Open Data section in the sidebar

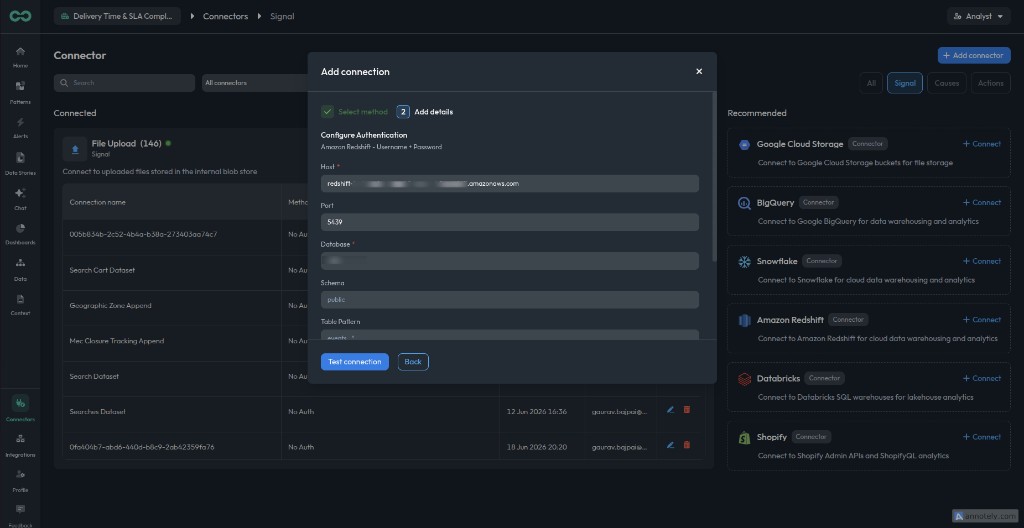(x=20, y=269)
